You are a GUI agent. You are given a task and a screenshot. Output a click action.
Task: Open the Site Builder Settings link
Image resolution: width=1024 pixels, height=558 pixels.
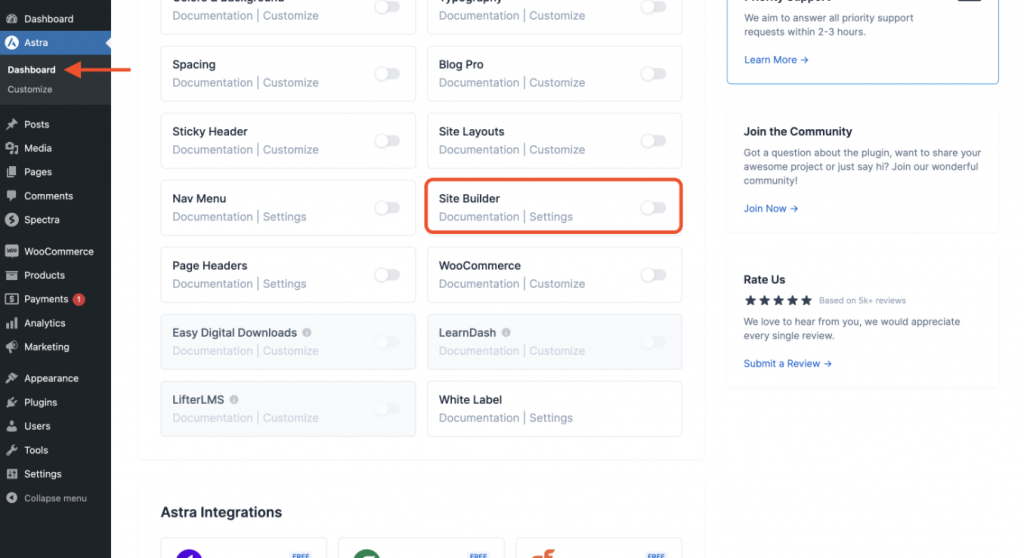click(551, 217)
